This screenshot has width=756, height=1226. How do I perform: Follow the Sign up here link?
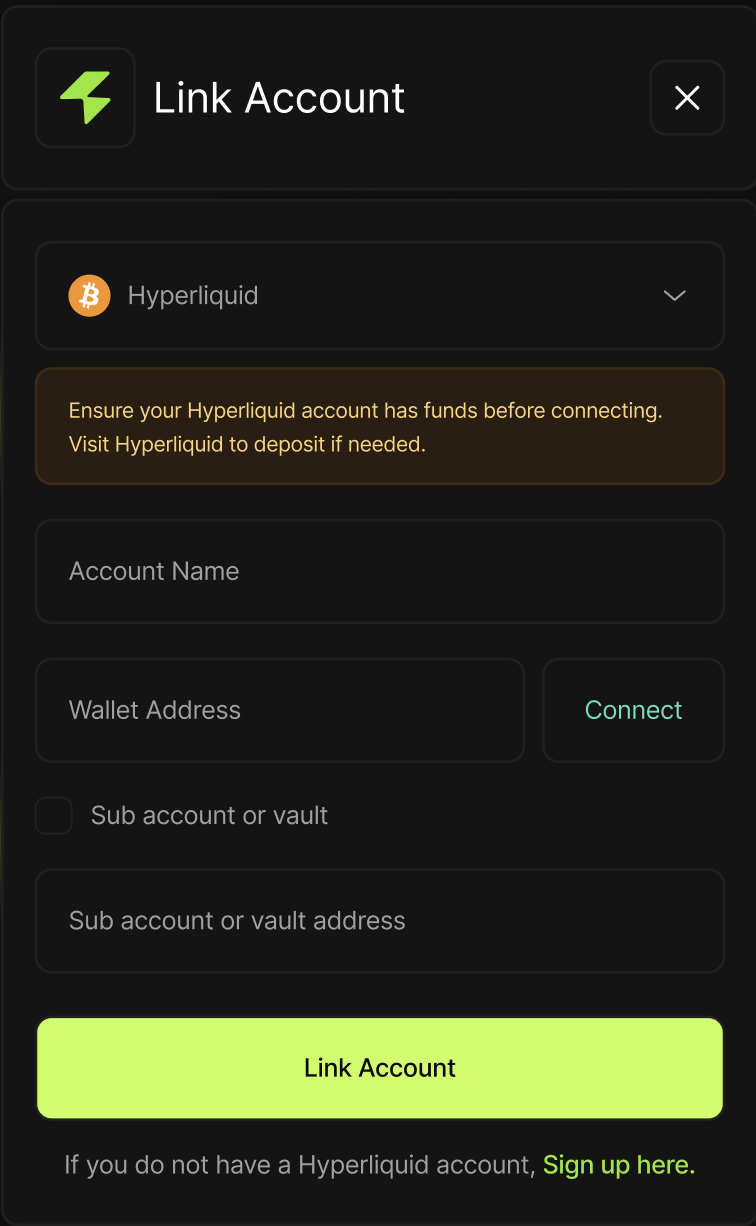[x=618, y=1165]
